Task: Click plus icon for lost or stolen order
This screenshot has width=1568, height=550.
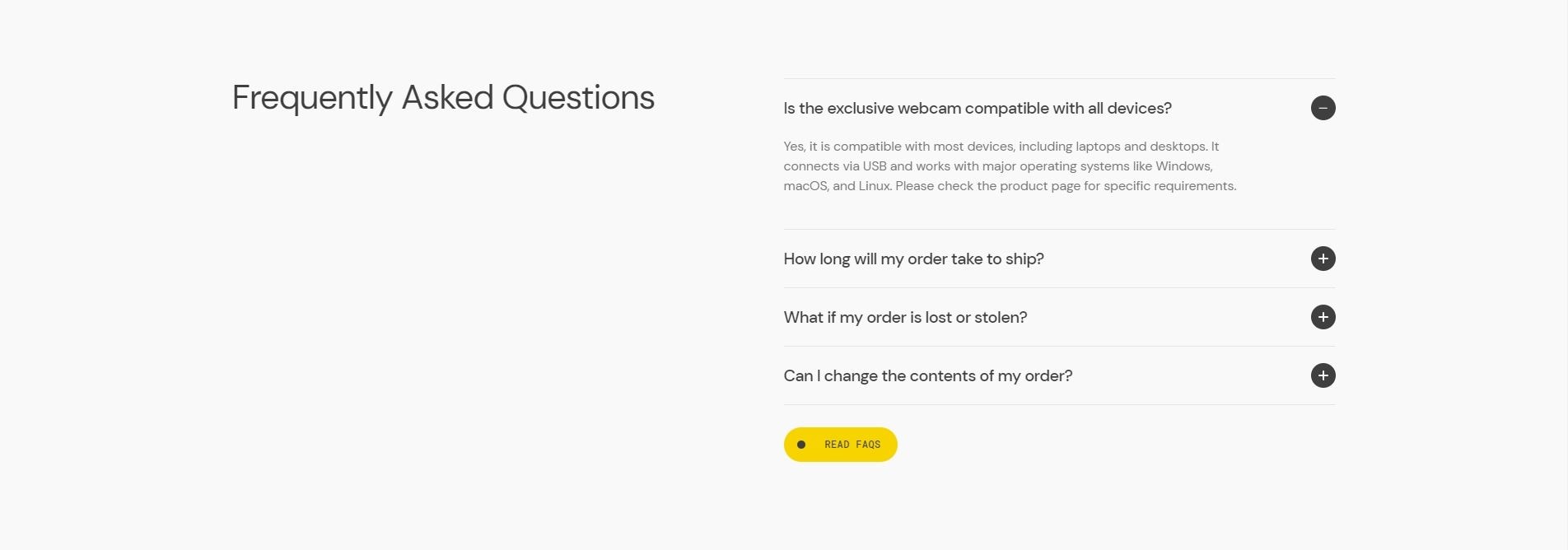Action: [1323, 317]
